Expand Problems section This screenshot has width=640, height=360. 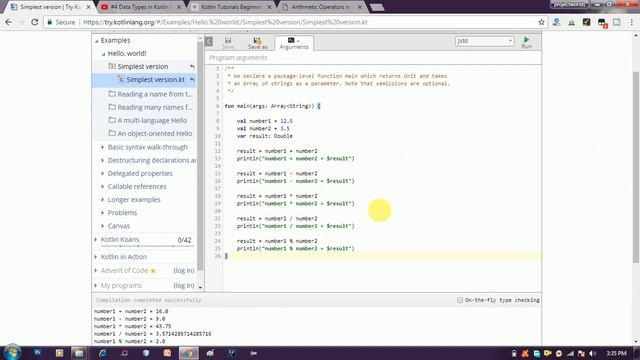pyautogui.click(x=102, y=213)
